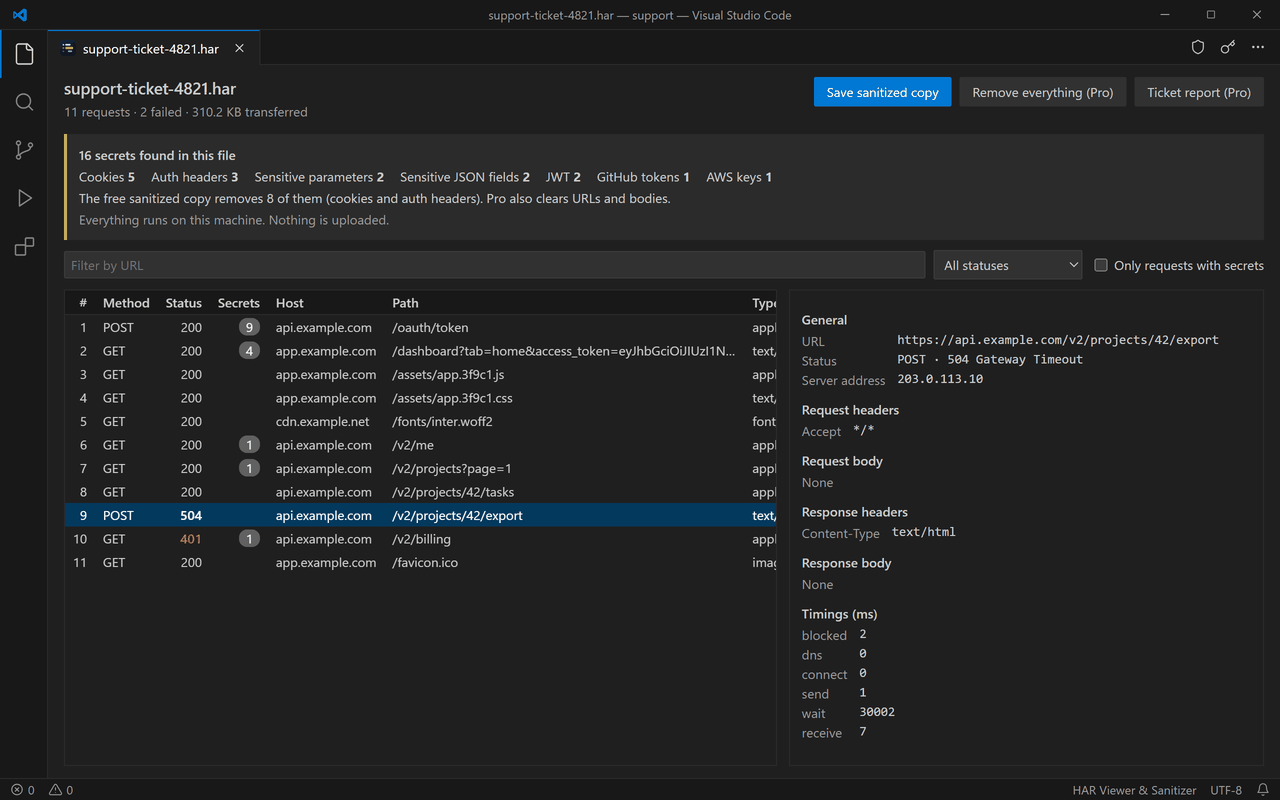Click the Path column header
The height and width of the screenshot is (800, 1280).
click(x=405, y=303)
